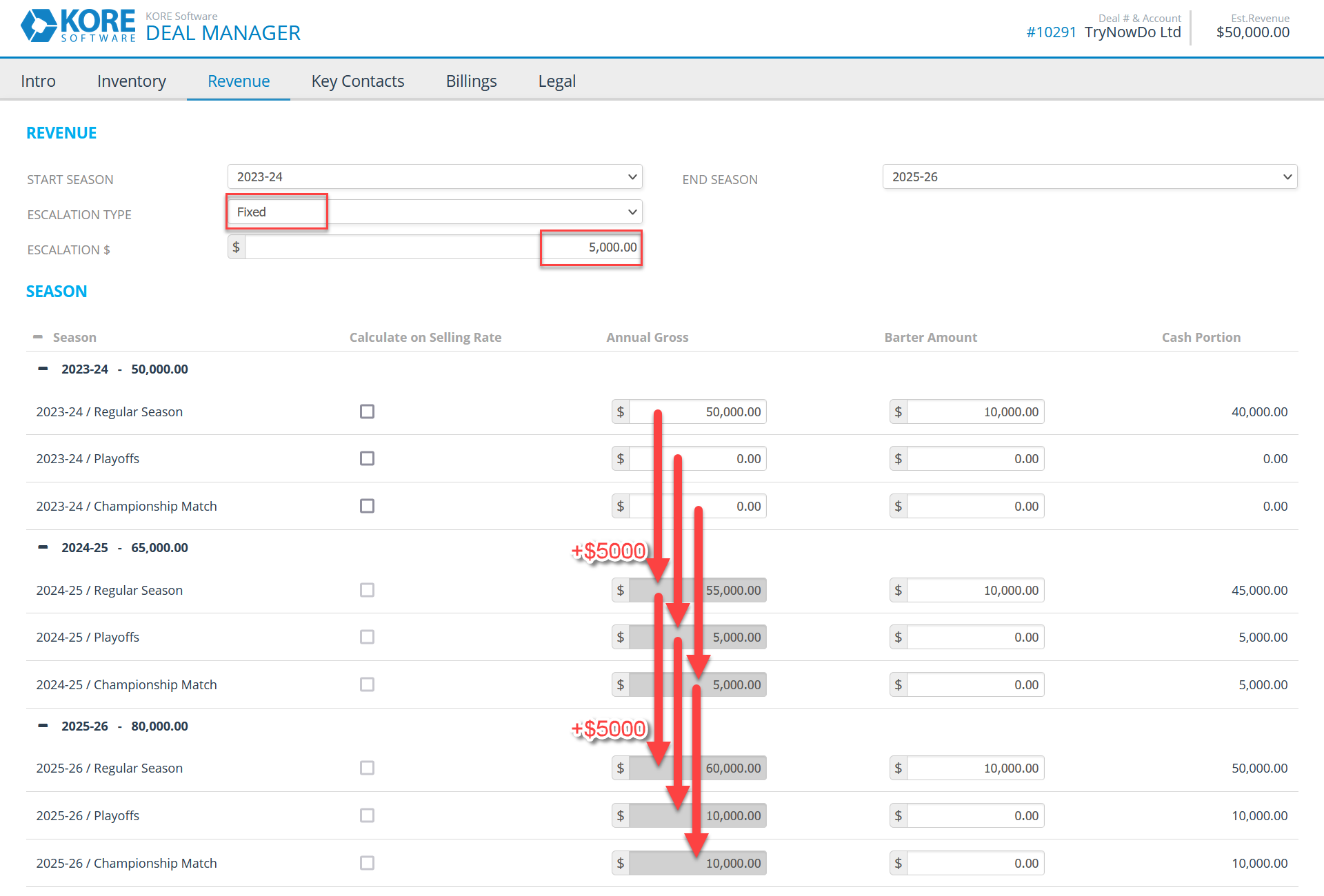
Task: Check Selling Rate for 2023-24 Regular Season
Action: [x=367, y=411]
